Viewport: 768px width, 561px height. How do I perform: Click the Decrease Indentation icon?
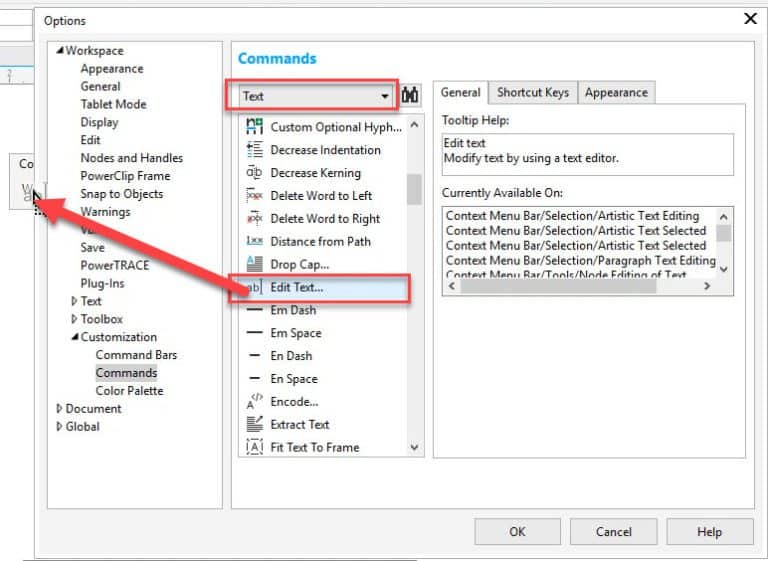pos(254,150)
